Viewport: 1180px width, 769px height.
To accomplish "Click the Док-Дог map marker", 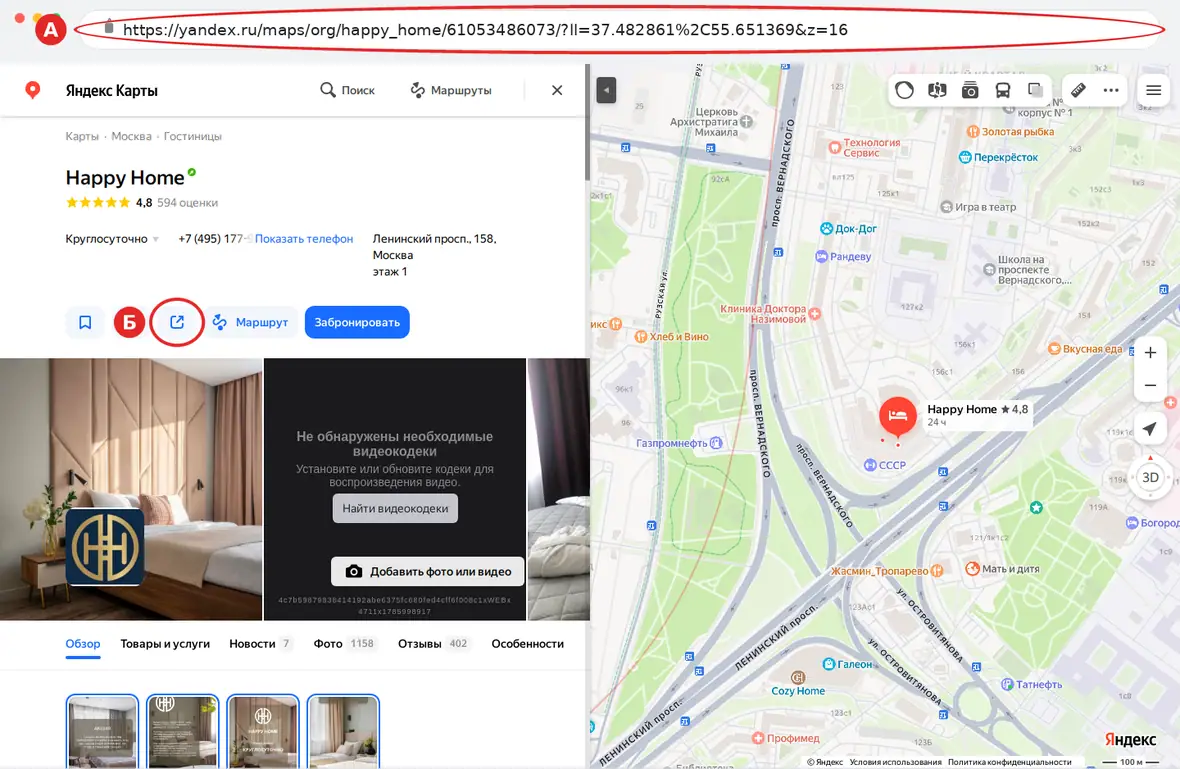I will coord(826,229).
